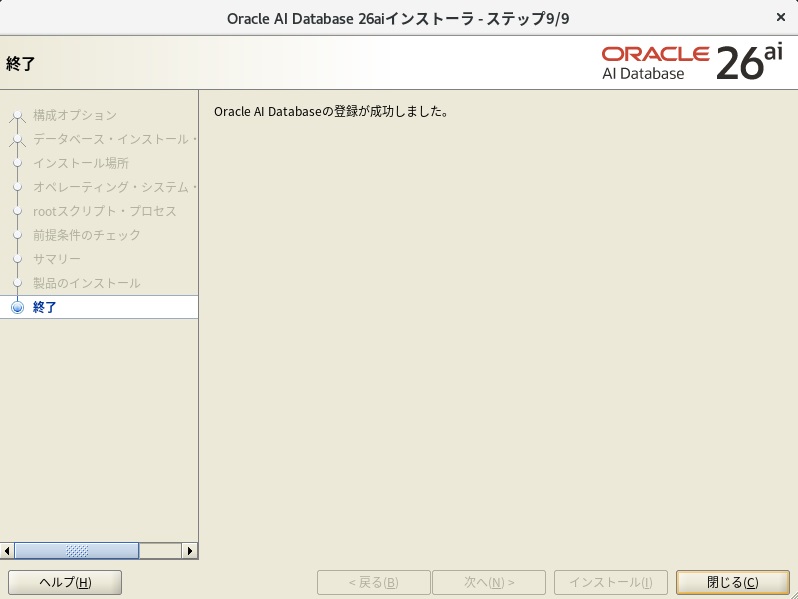This screenshot has height=599, width=798.
Task: Click the right arrow of sidebar scrollbar
Action: [x=190, y=551]
